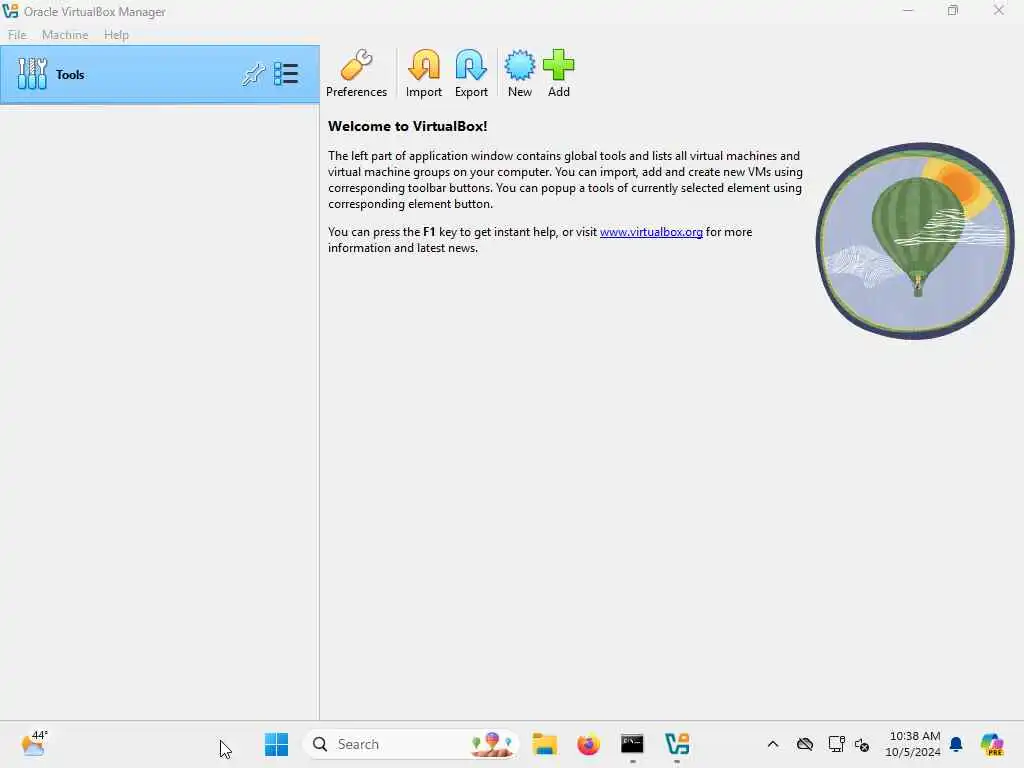Open Copilot preview icon in taskbar
This screenshot has width=1024, height=768.
pyautogui.click(x=991, y=744)
